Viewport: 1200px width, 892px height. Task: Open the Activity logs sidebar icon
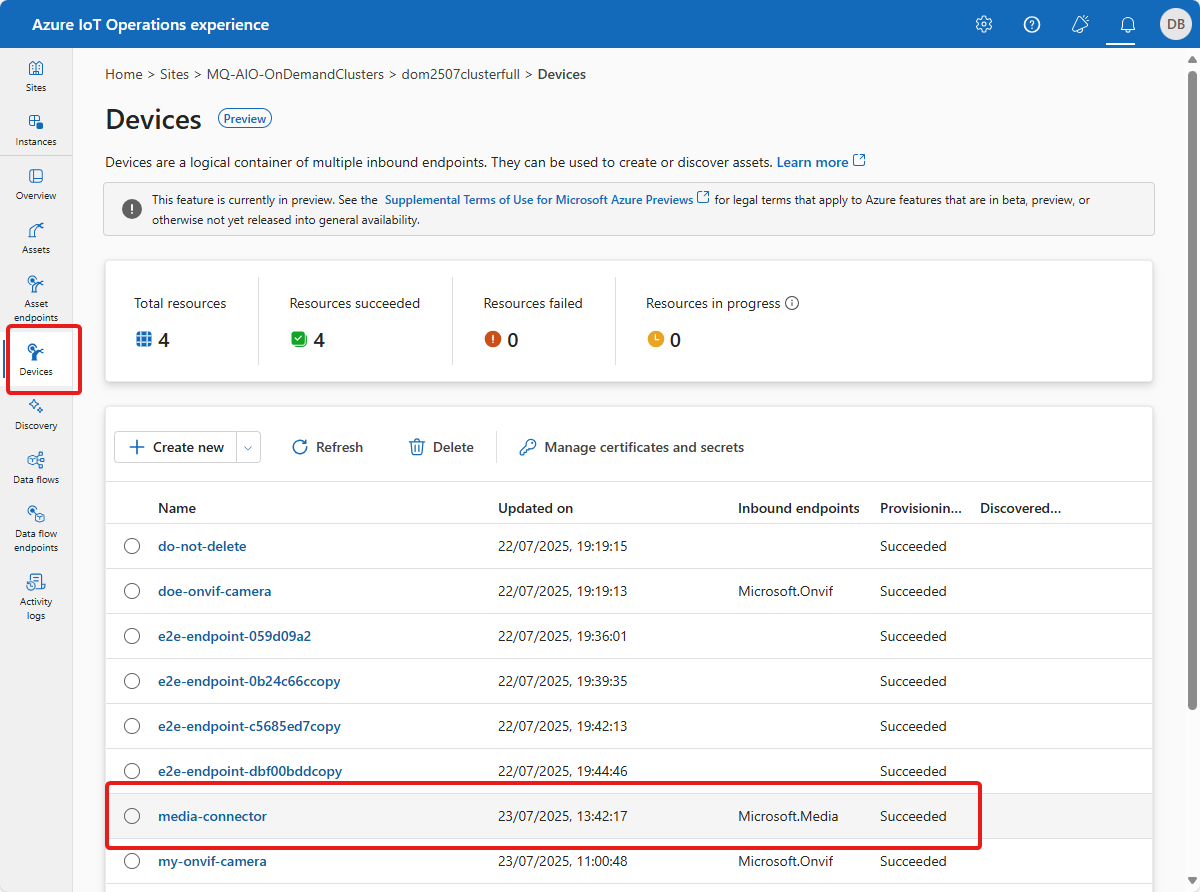(x=36, y=596)
